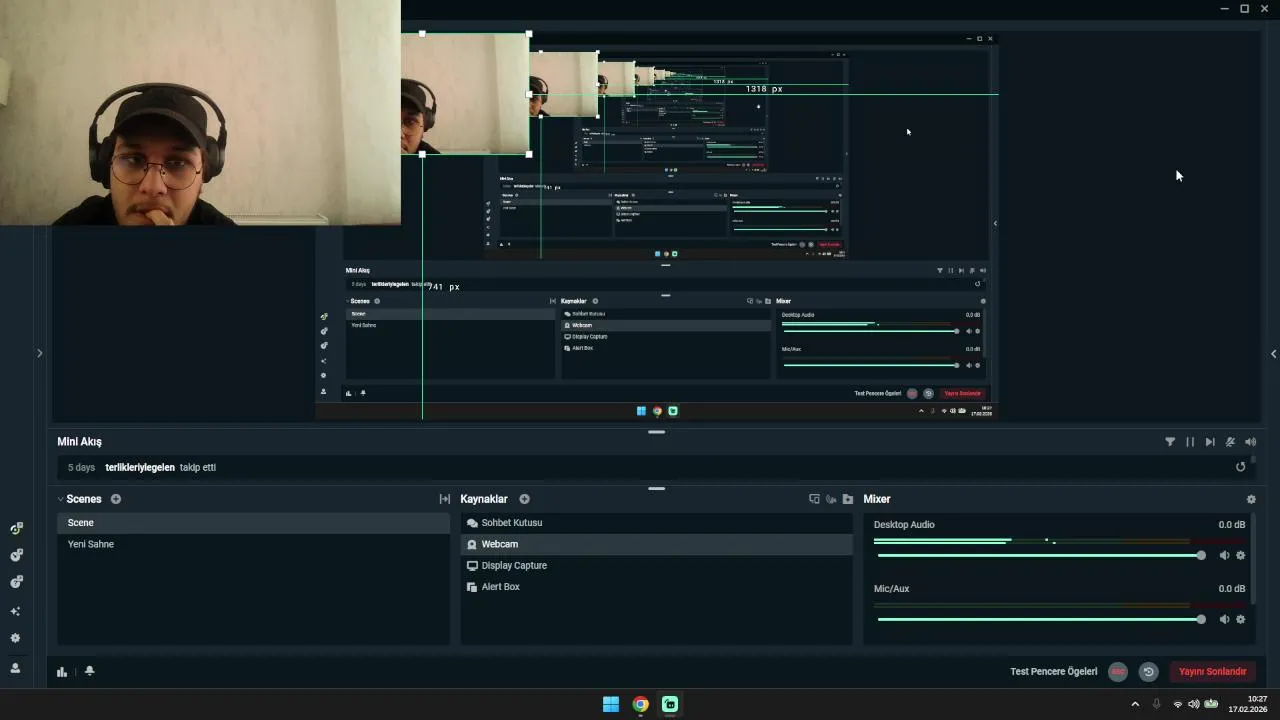Open the performance stats bar icon
This screenshot has height=720, width=1280.
click(x=62, y=672)
